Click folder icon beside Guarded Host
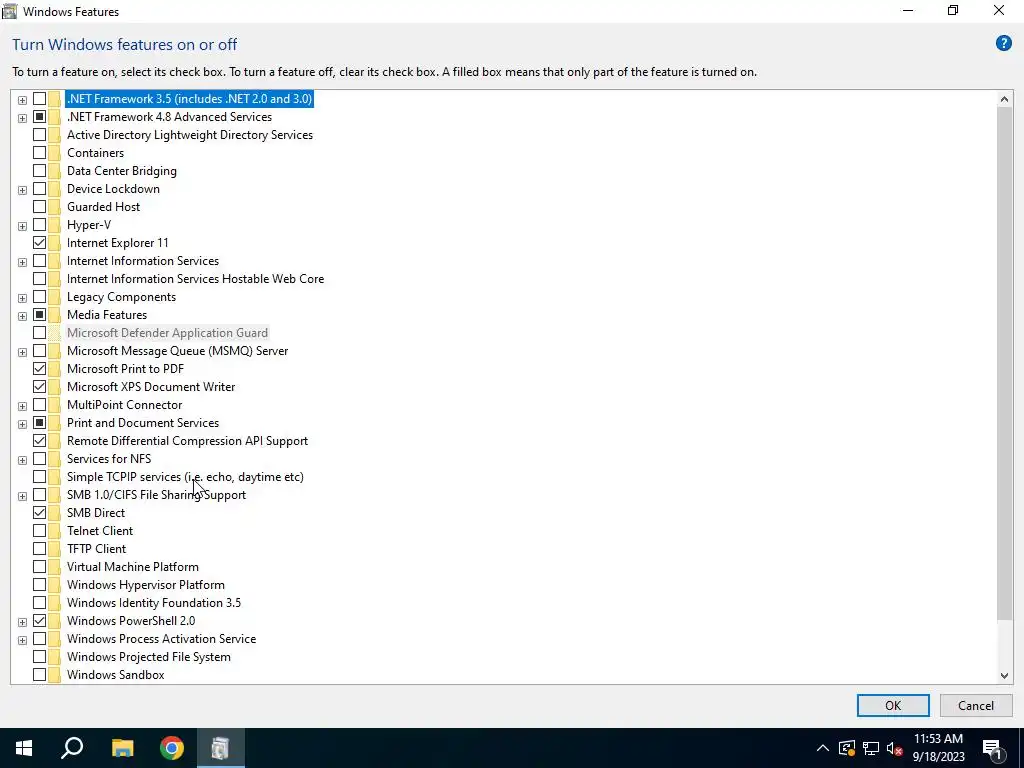This screenshot has height=768, width=1024. coord(54,207)
